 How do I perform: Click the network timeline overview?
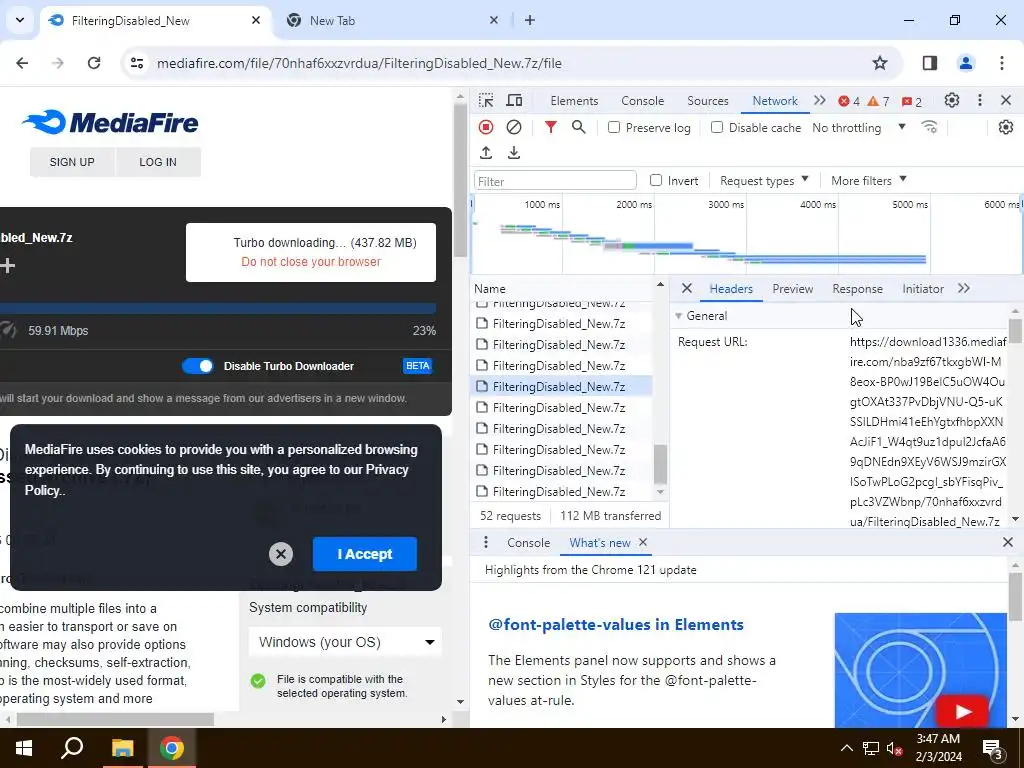tap(746, 234)
